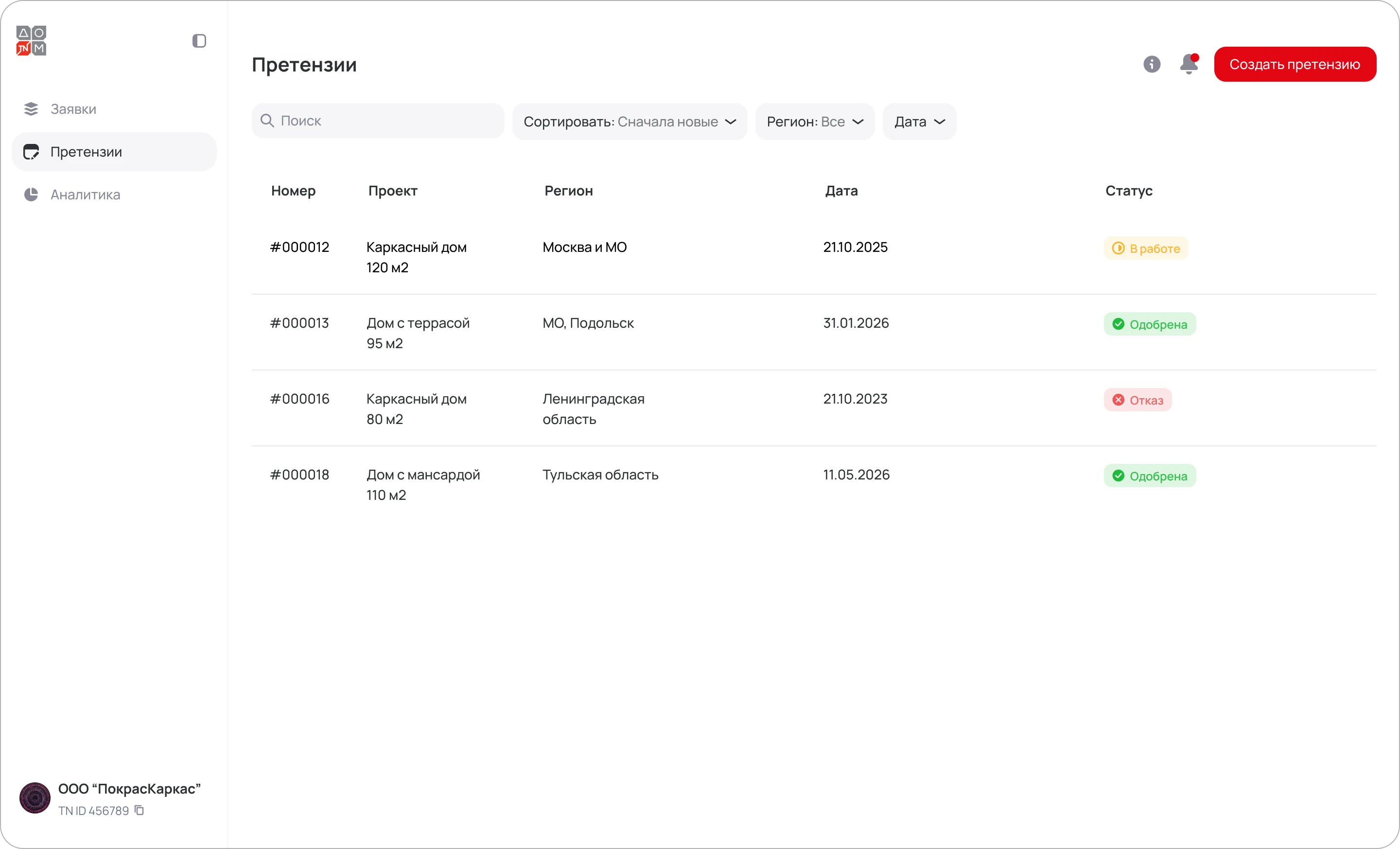Select project Каркасный дом 120 м2
1400x849 pixels.
[x=417, y=257]
